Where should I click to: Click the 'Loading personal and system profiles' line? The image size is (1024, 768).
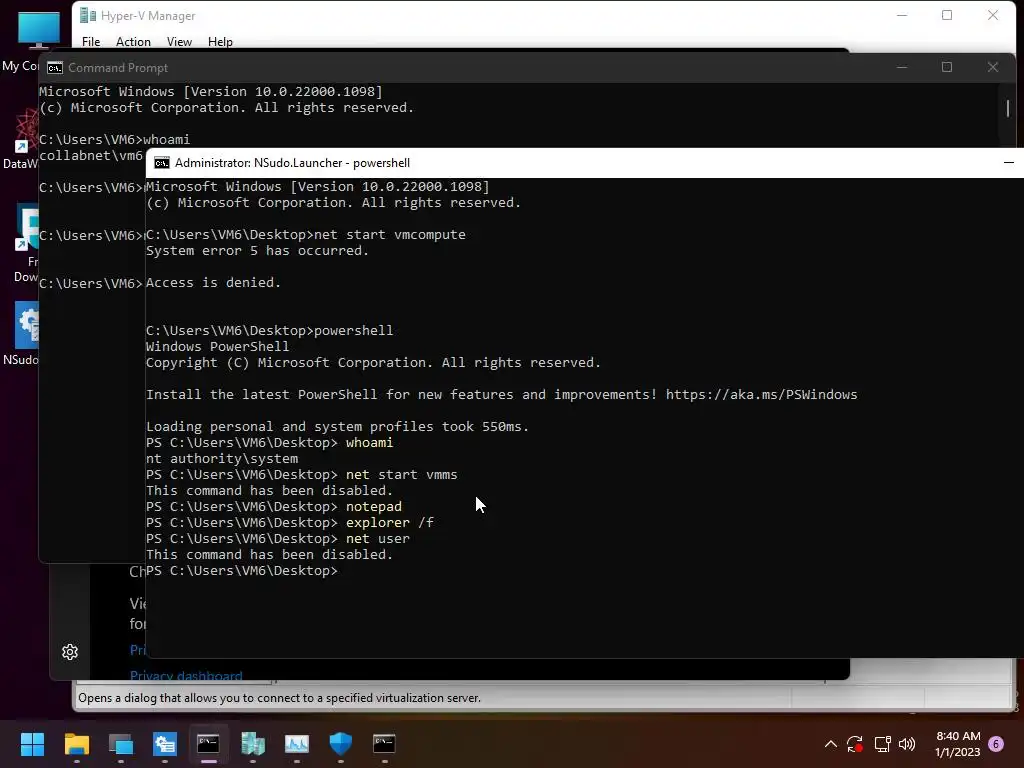(x=337, y=426)
